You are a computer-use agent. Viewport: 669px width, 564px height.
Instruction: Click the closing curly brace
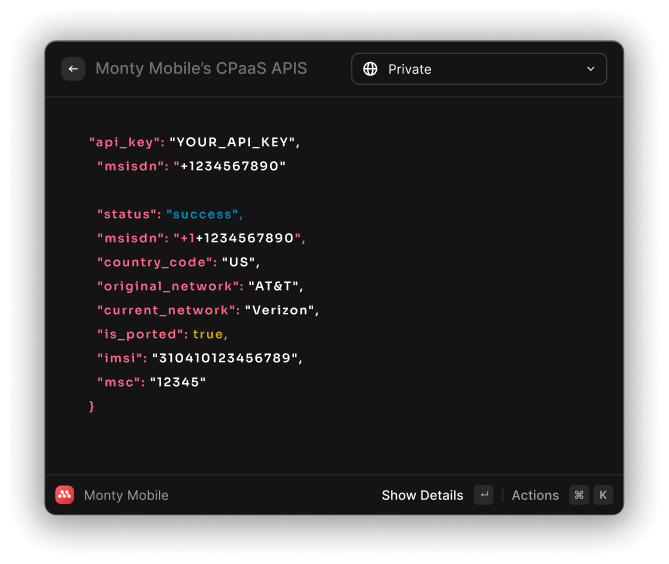[92, 406]
